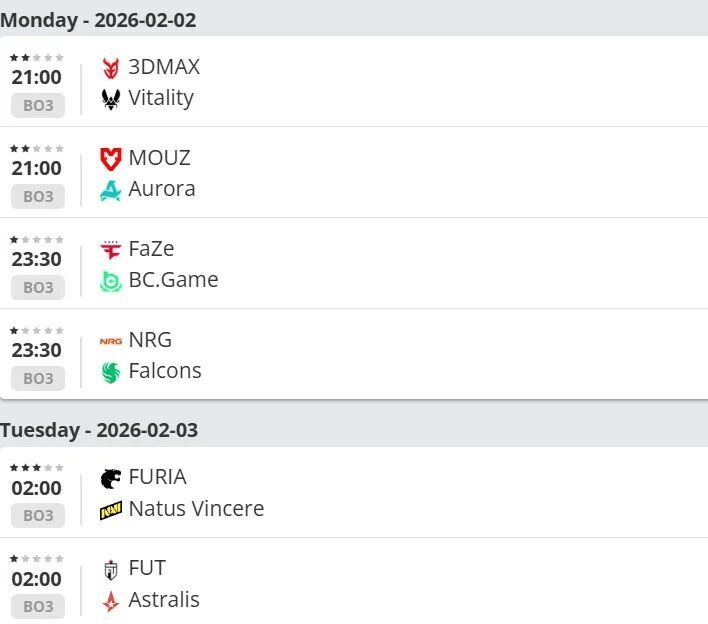This screenshot has width=708, height=624.
Task: Click the Natus Vincere yellow logo
Action: 111,510
